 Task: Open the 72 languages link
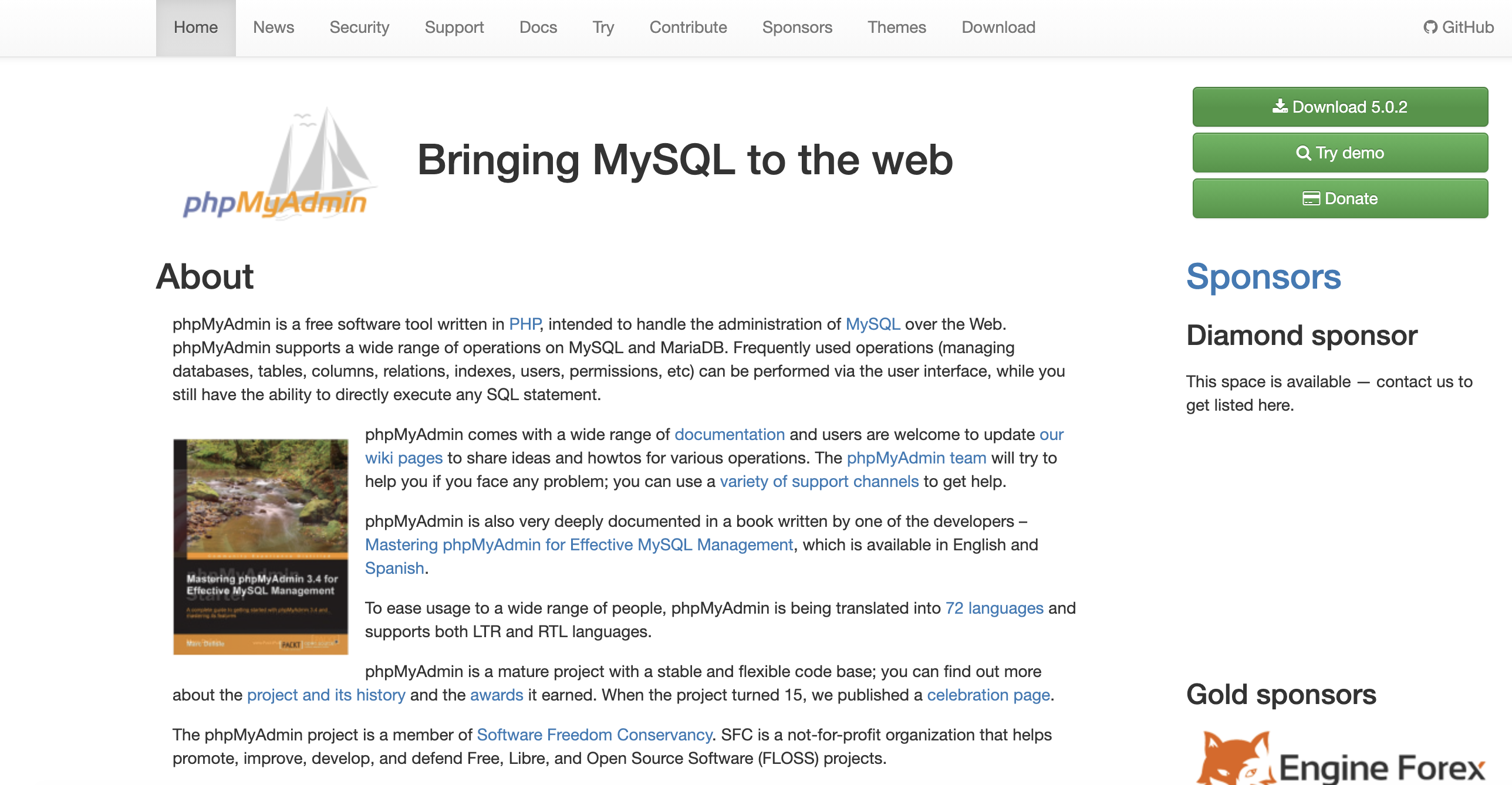tap(994, 608)
